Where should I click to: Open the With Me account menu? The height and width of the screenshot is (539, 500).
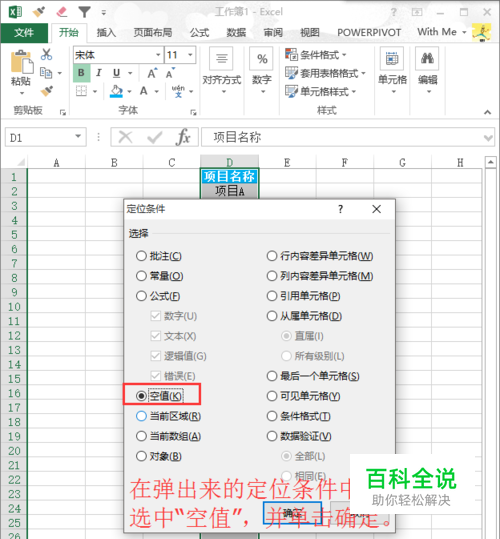[x=442, y=32]
